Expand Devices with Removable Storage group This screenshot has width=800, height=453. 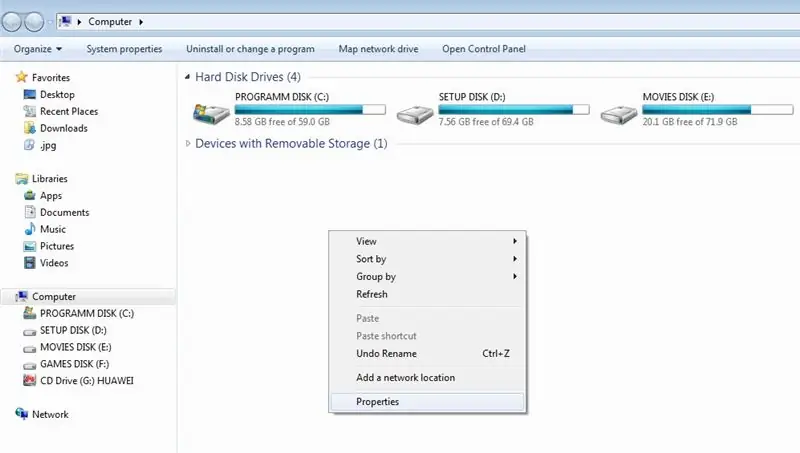tap(188, 143)
